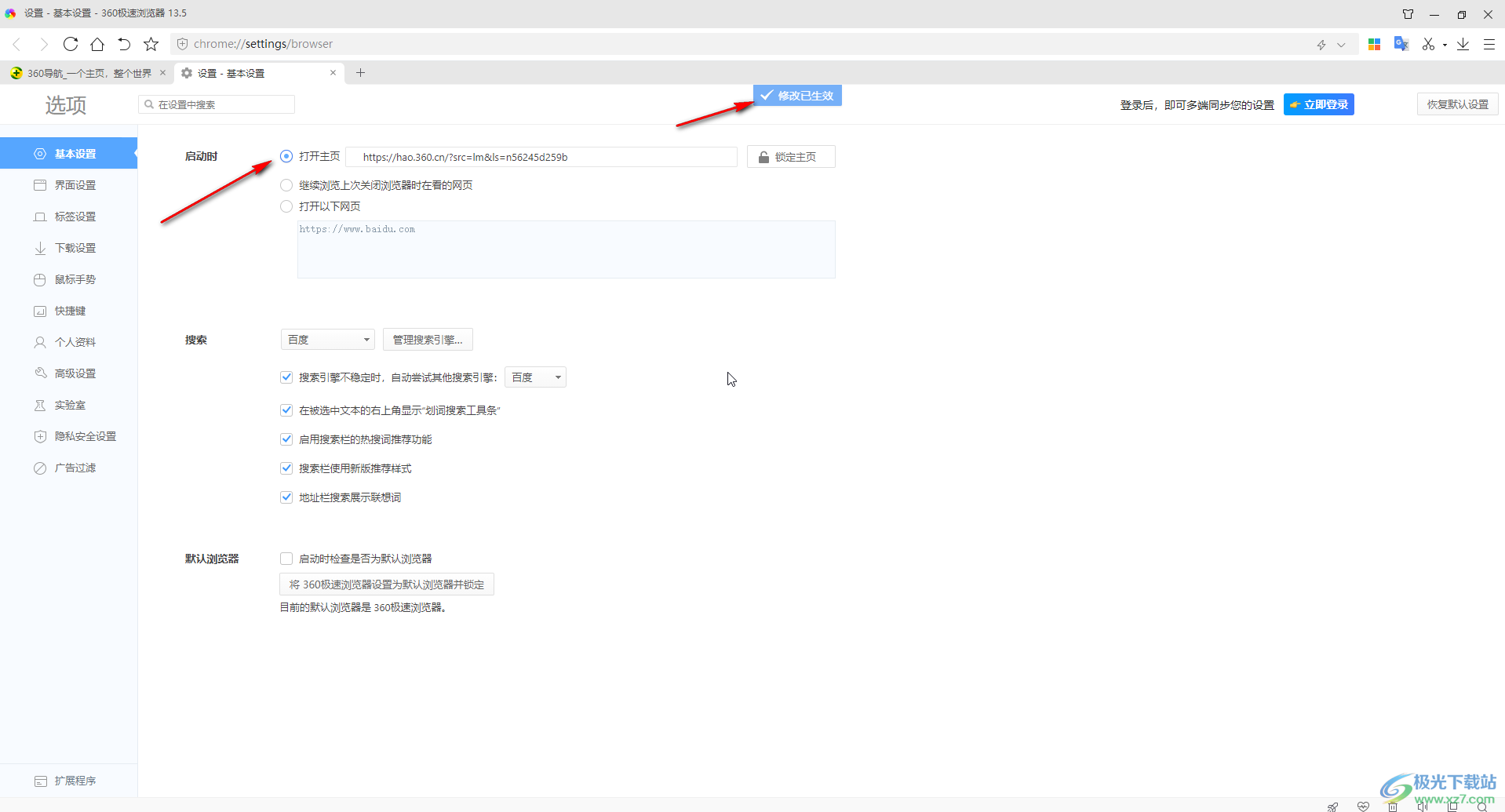1505x812 pixels.
Task: Click the startup pages textarea with baidu.com
Action: tap(567, 249)
